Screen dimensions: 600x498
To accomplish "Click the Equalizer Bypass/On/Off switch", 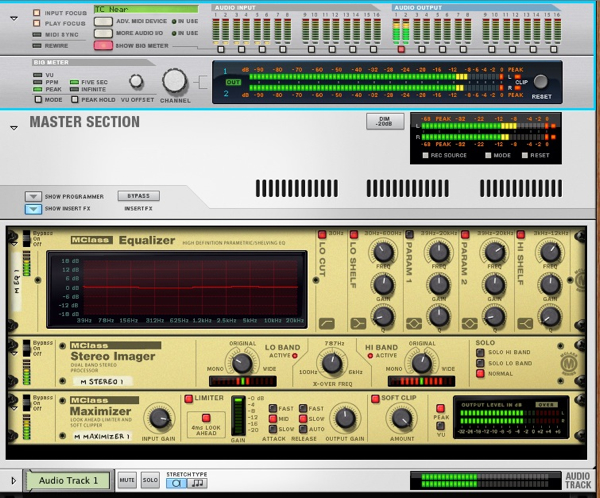I will click(26, 238).
